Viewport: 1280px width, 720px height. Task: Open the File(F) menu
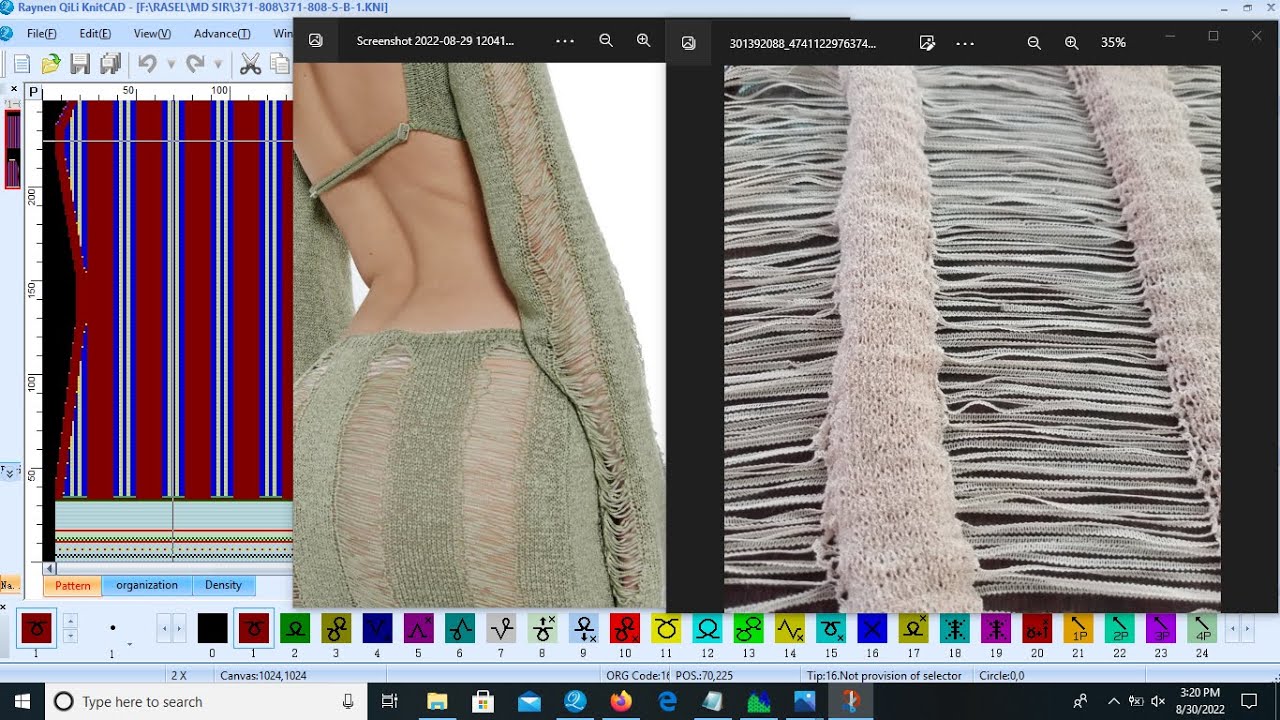tap(41, 33)
